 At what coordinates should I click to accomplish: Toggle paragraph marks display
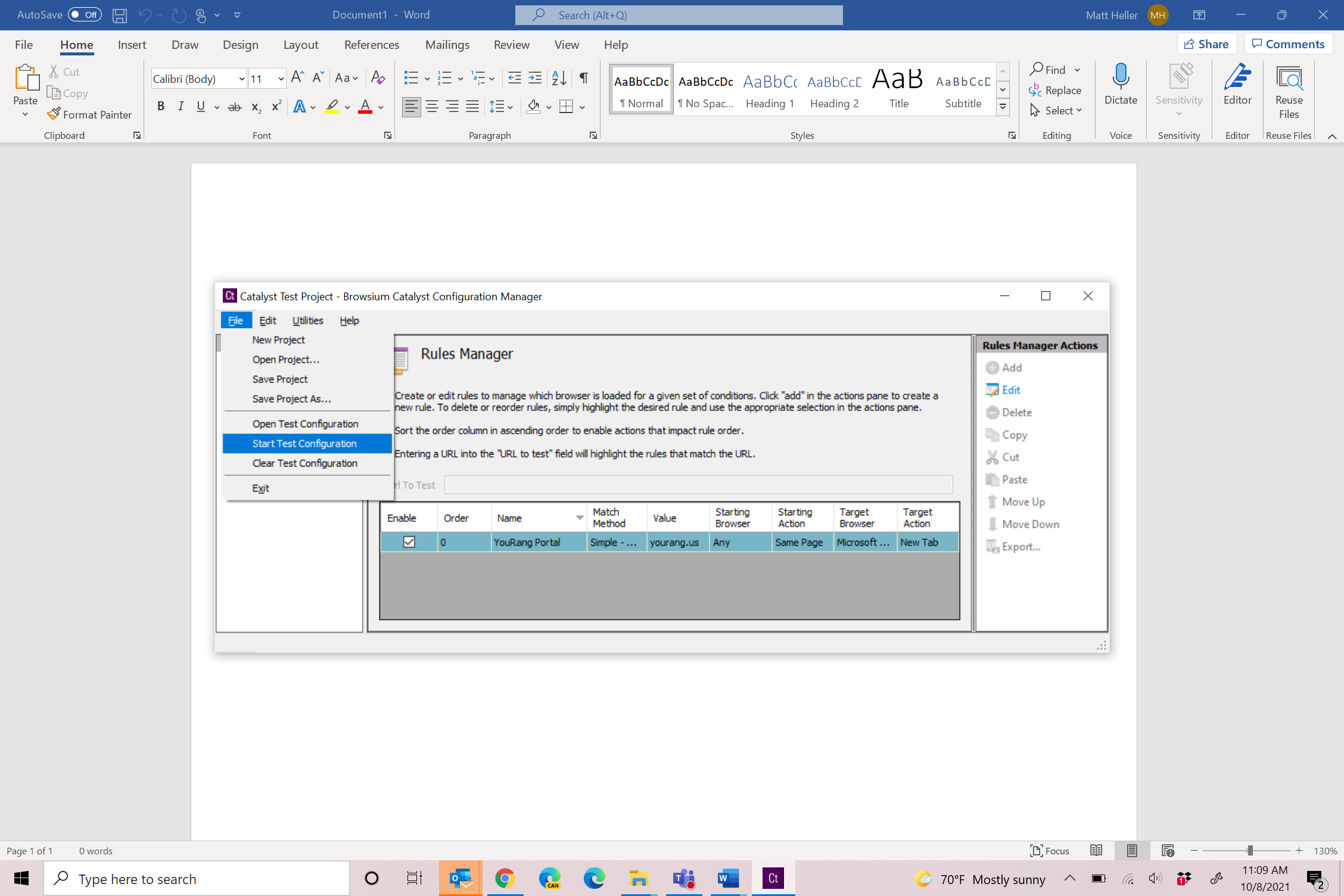pyautogui.click(x=582, y=77)
